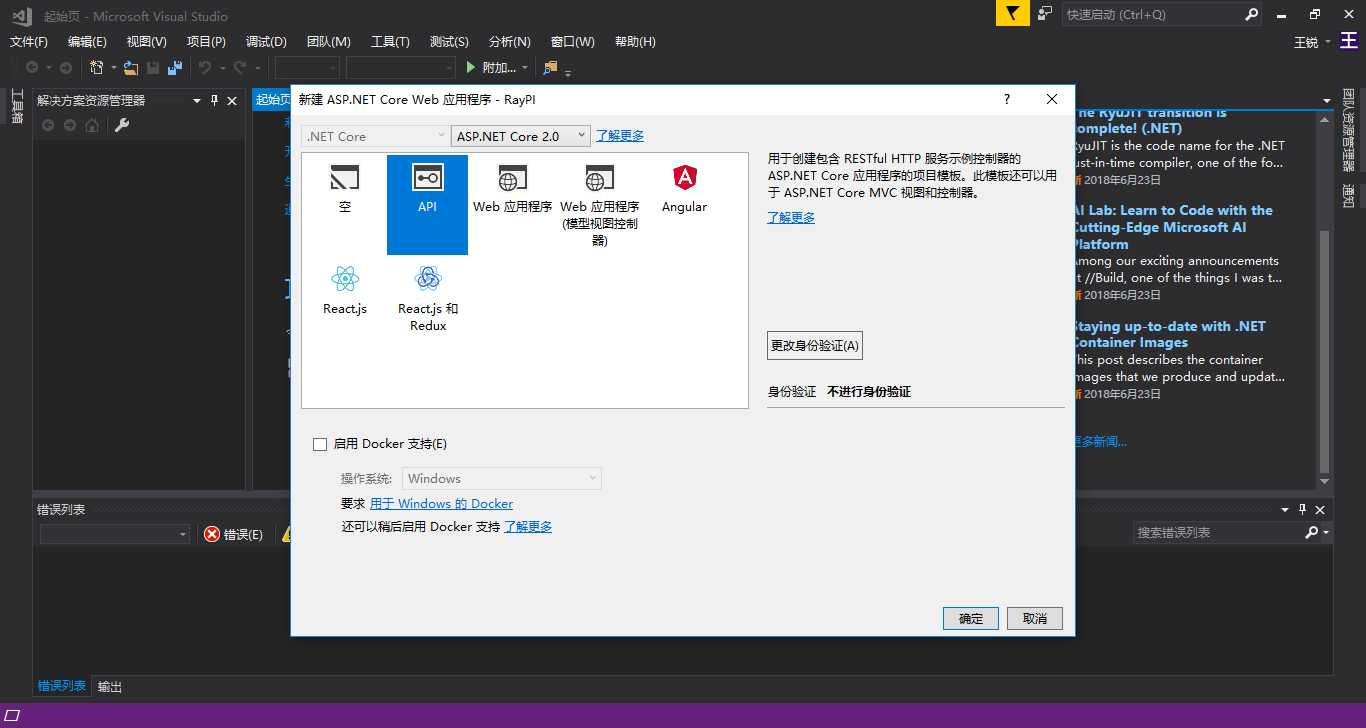This screenshot has width=1366, height=728.
Task: Click the redo toolbar icon
Action: 240,67
